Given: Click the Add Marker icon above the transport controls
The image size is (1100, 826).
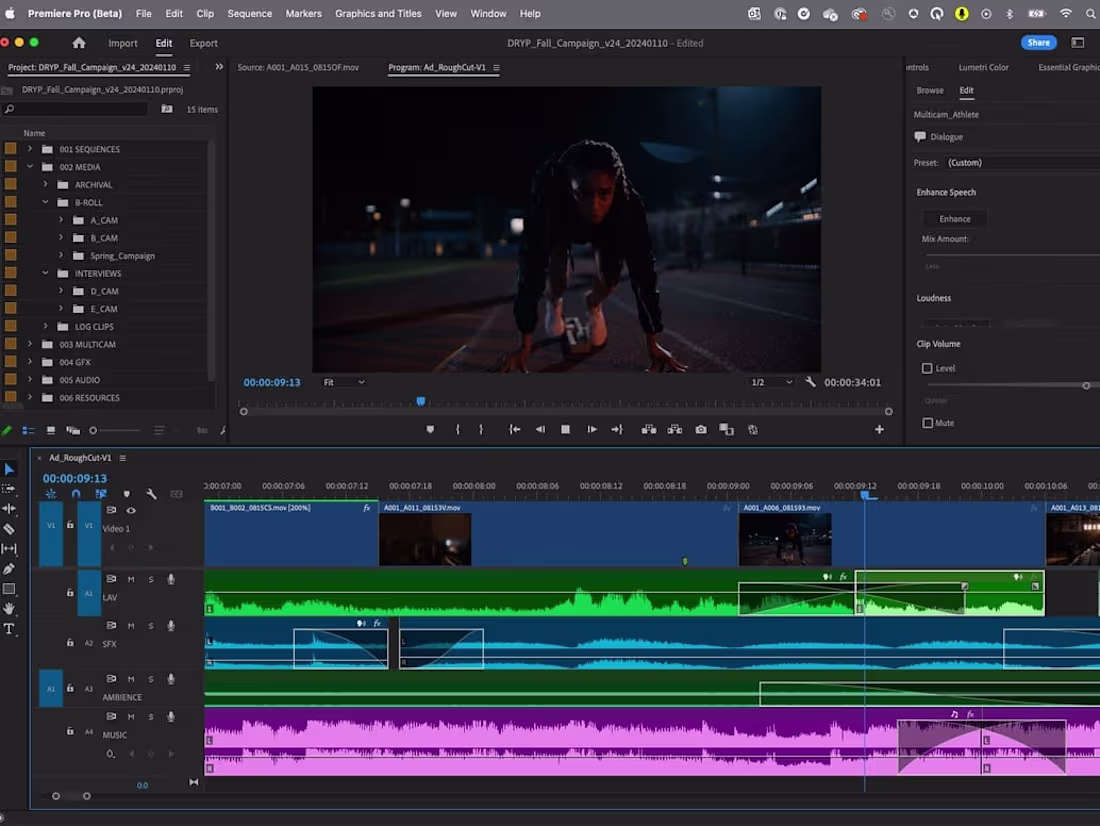Looking at the screenshot, I should pyautogui.click(x=430, y=429).
